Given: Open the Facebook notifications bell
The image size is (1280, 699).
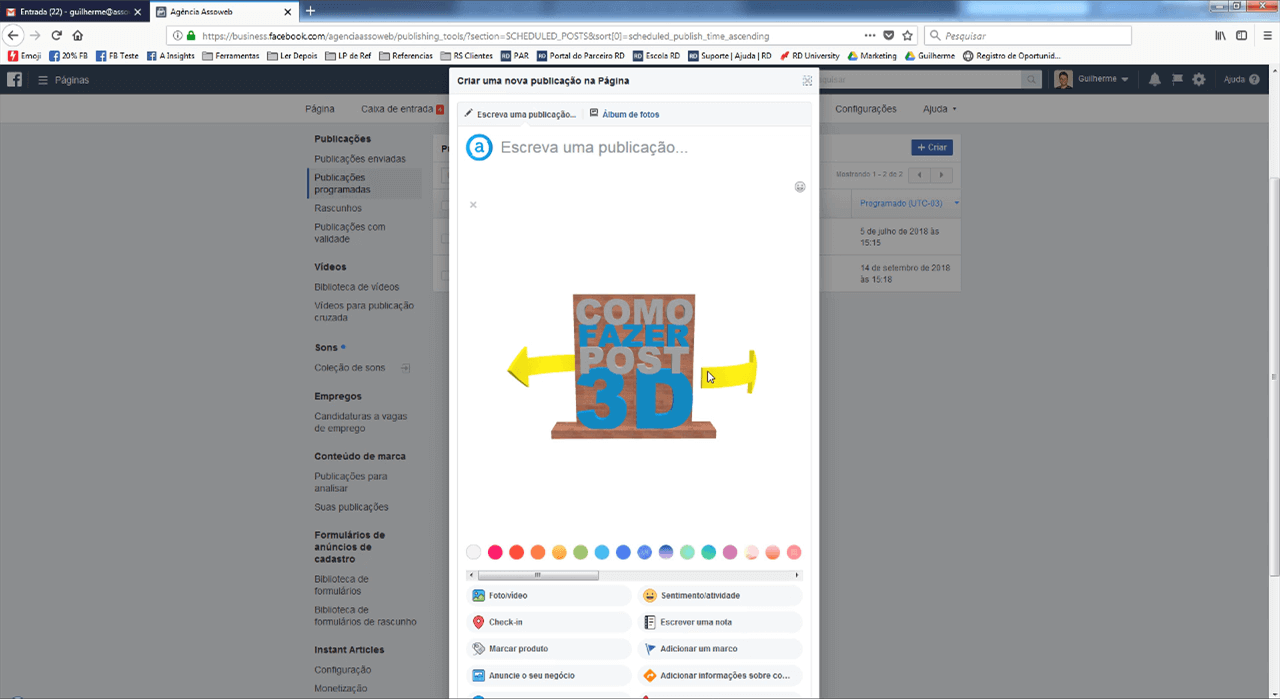Looking at the screenshot, I should point(1155,80).
